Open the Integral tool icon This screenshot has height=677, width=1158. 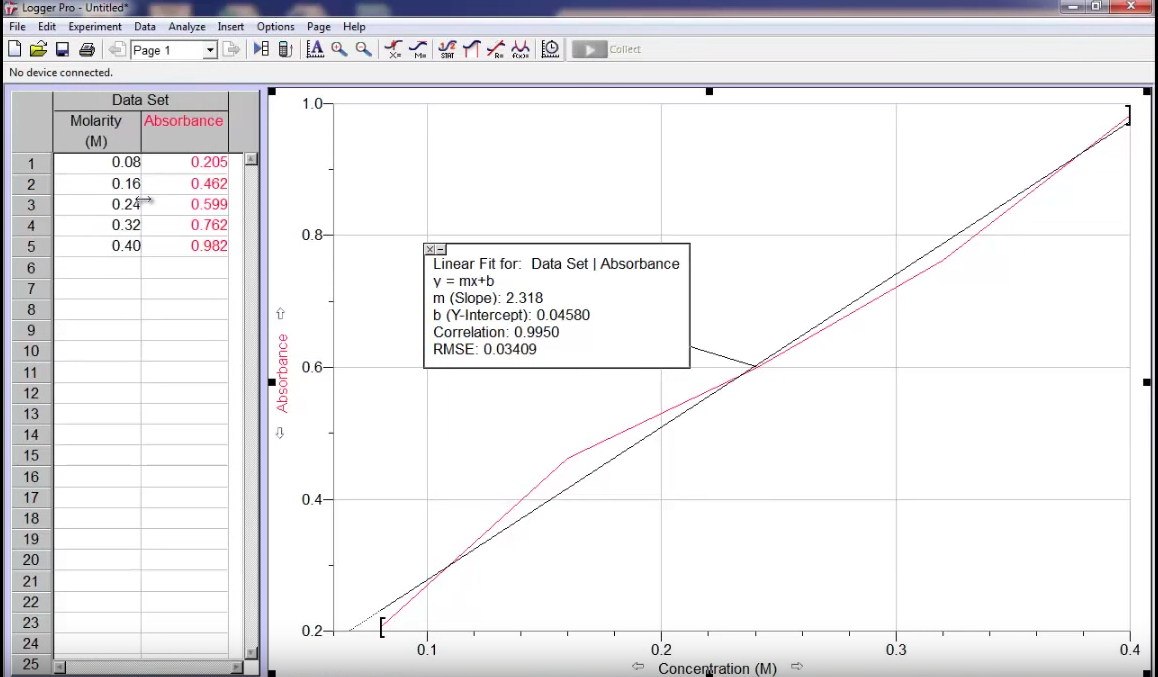[471, 49]
